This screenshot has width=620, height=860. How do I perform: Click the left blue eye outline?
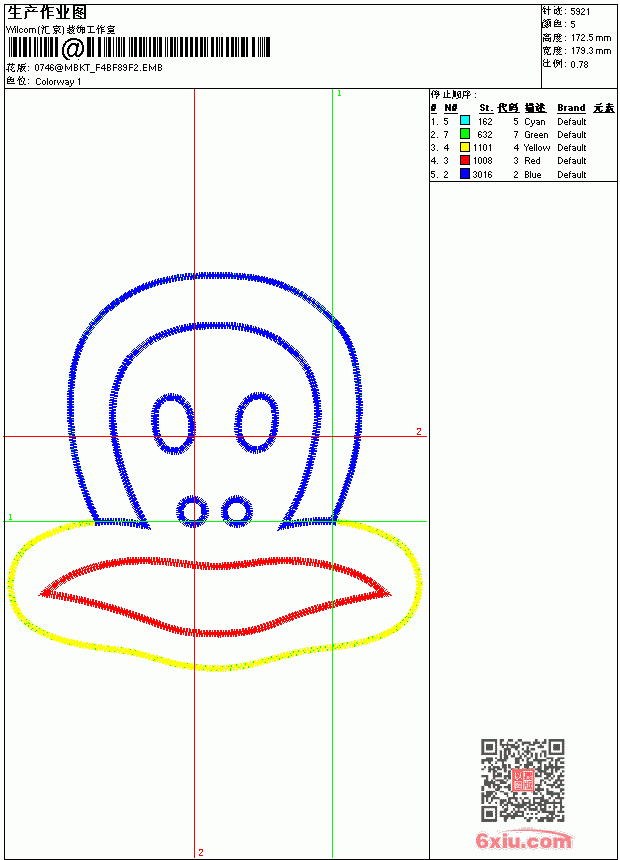tap(173, 423)
